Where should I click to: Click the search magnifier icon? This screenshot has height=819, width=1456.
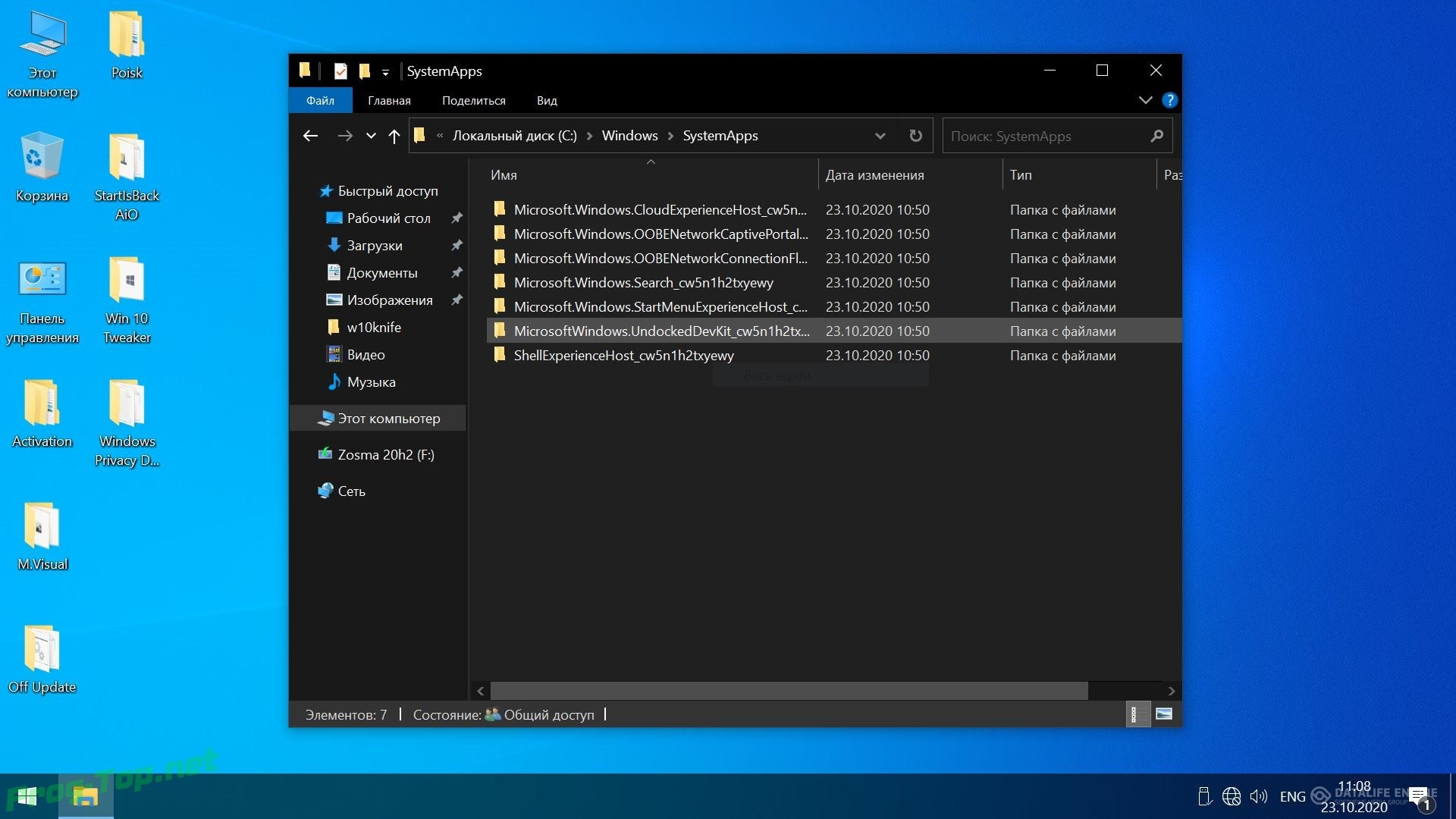pos(1156,136)
